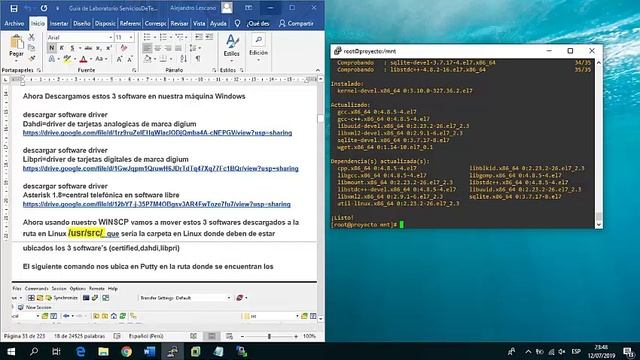Screen dimensions: 640x360
Task: Toggle Print layout view in status bar
Action: [211, 336]
